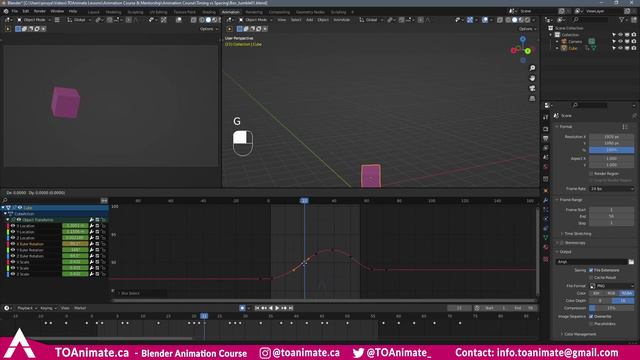The height and width of the screenshot is (360, 640).
Task: Switch perspective with the grid icon in viewport
Action: [532, 98]
